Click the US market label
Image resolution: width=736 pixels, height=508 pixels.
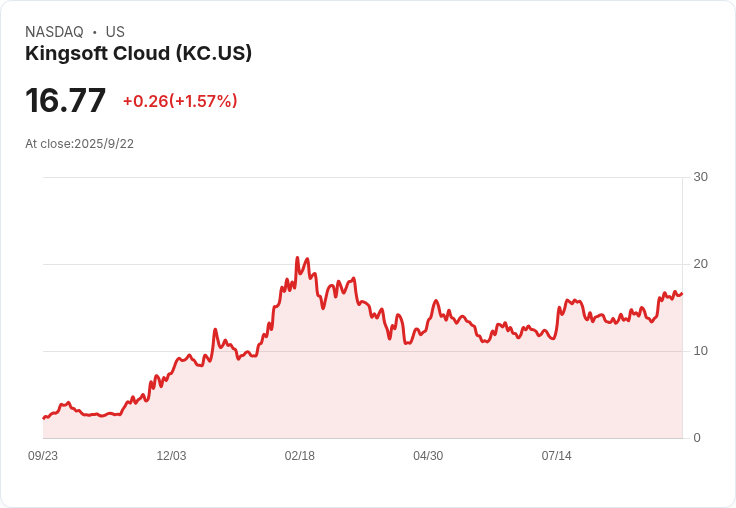point(115,32)
